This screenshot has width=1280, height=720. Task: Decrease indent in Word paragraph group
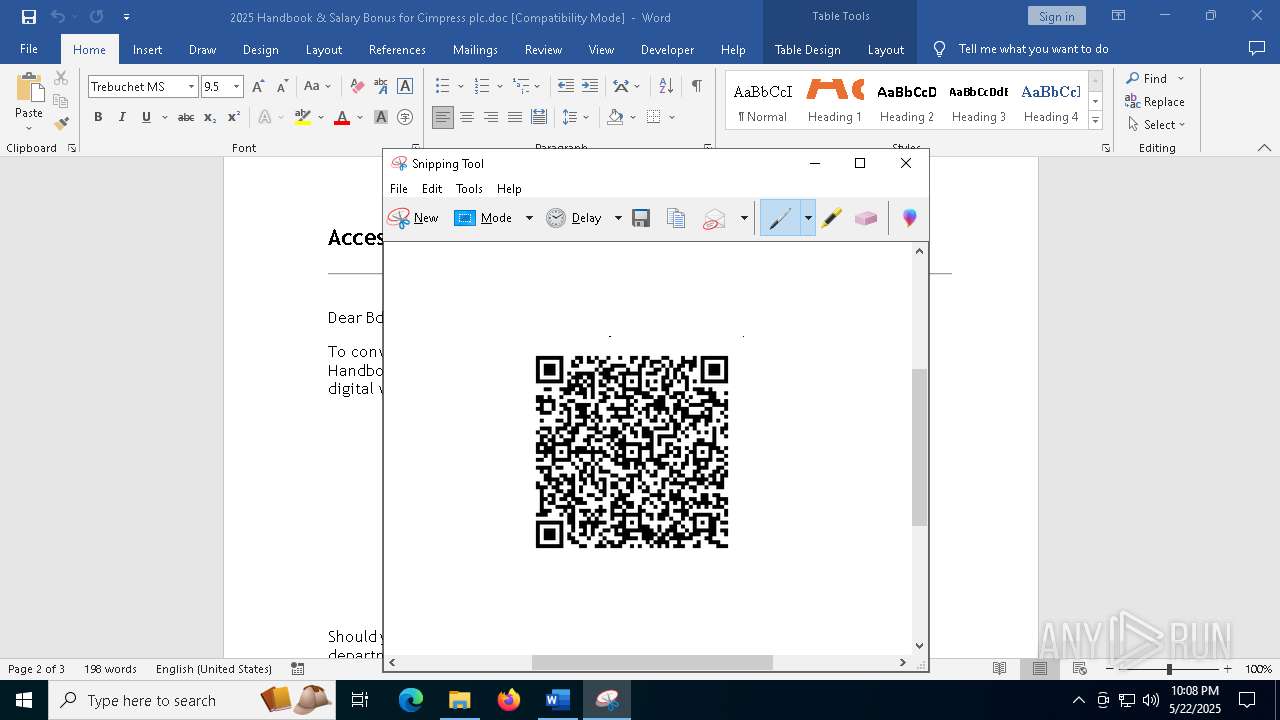click(566, 86)
